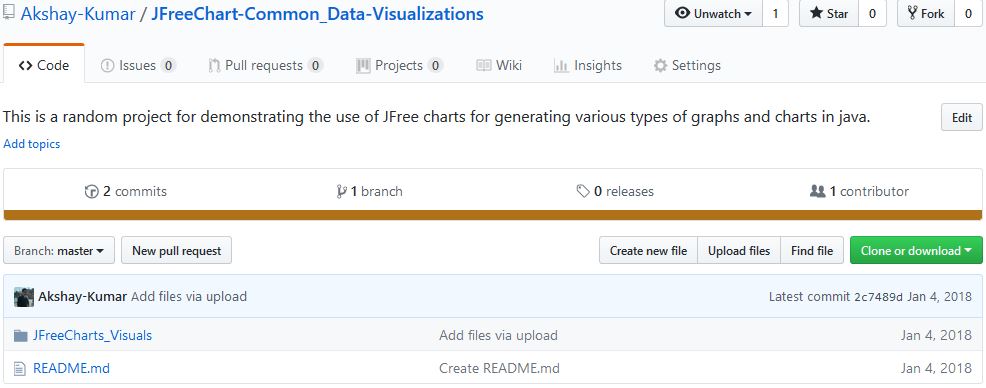Image resolution: width=986 pixels, height=388 pixels.
Task: Open the Unwatch notifications dropdown
Action: click(713, 13)
